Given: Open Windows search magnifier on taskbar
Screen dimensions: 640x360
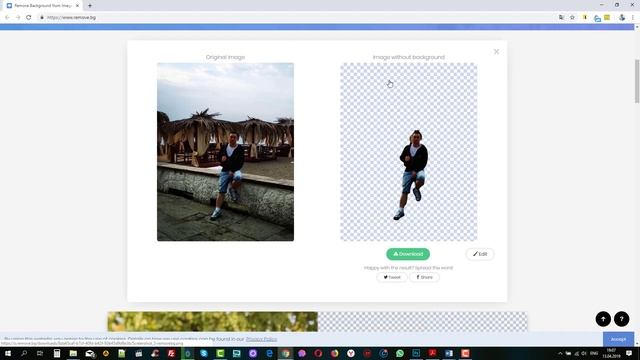Looking at the screenshot, I should [x=24, y=353].
